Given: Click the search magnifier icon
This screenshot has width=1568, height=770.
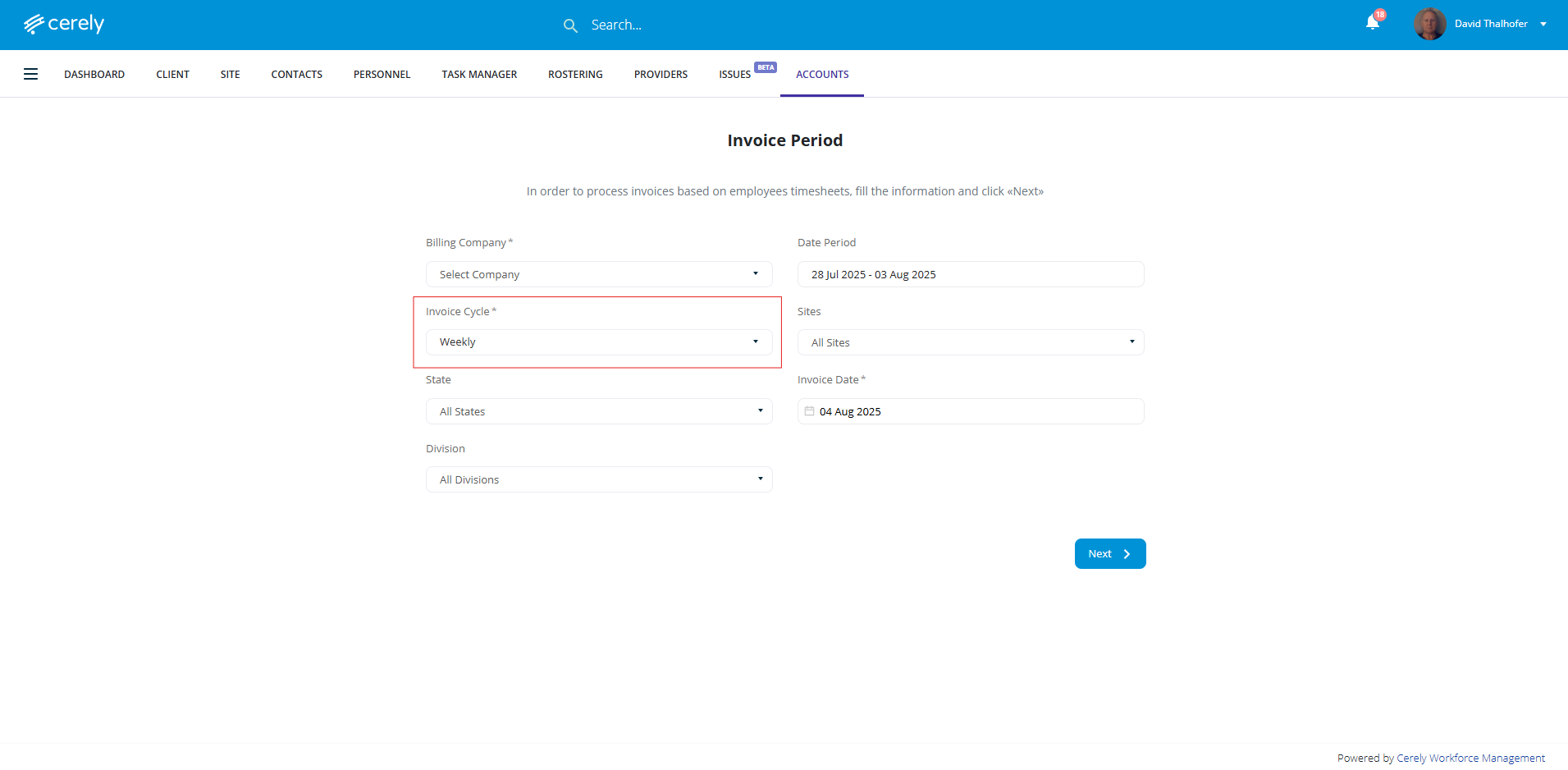Looking at the screenshot, I should tap(570, 25).
